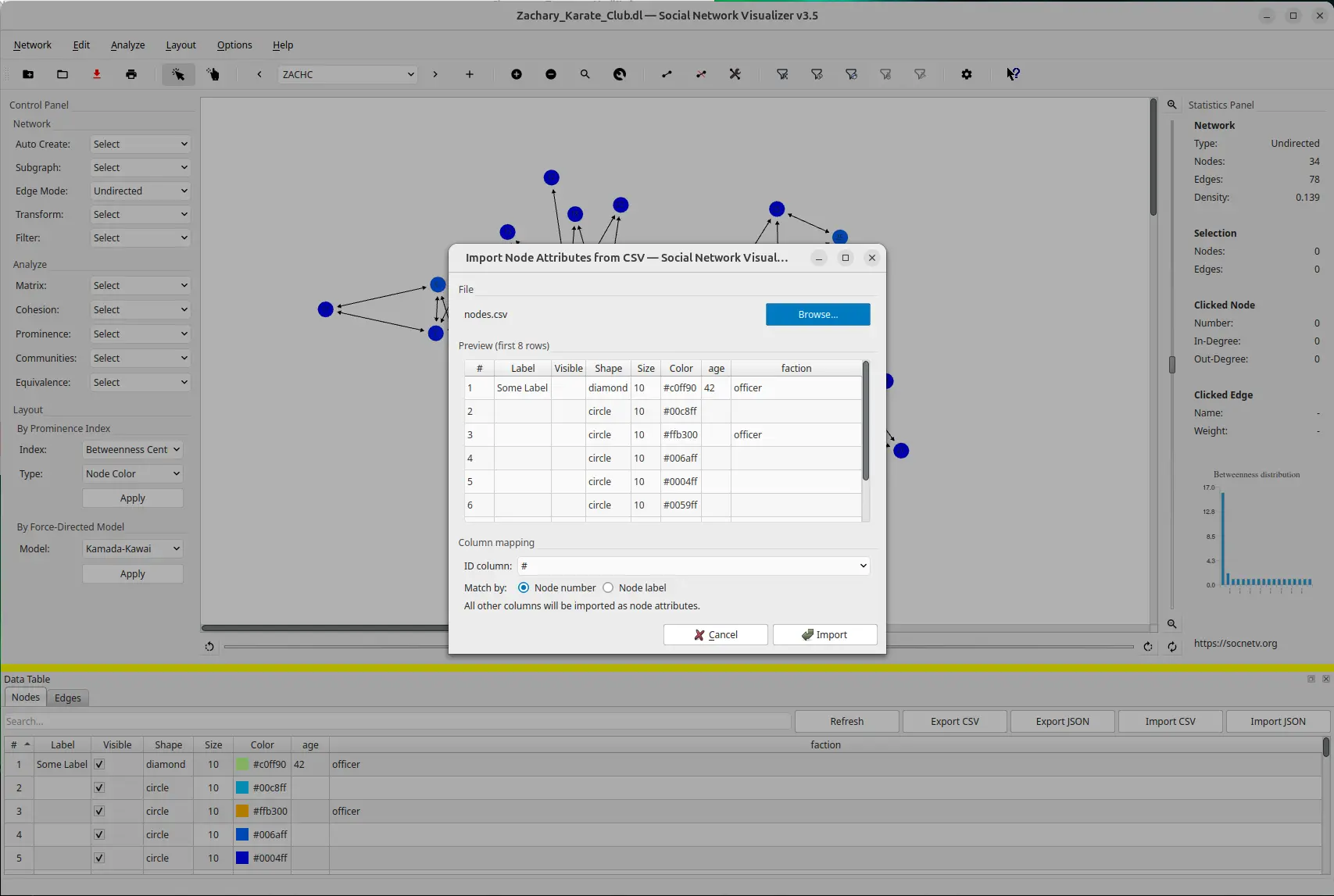
Task: Click the node properties icon beside find
Action: click(620, 74)
